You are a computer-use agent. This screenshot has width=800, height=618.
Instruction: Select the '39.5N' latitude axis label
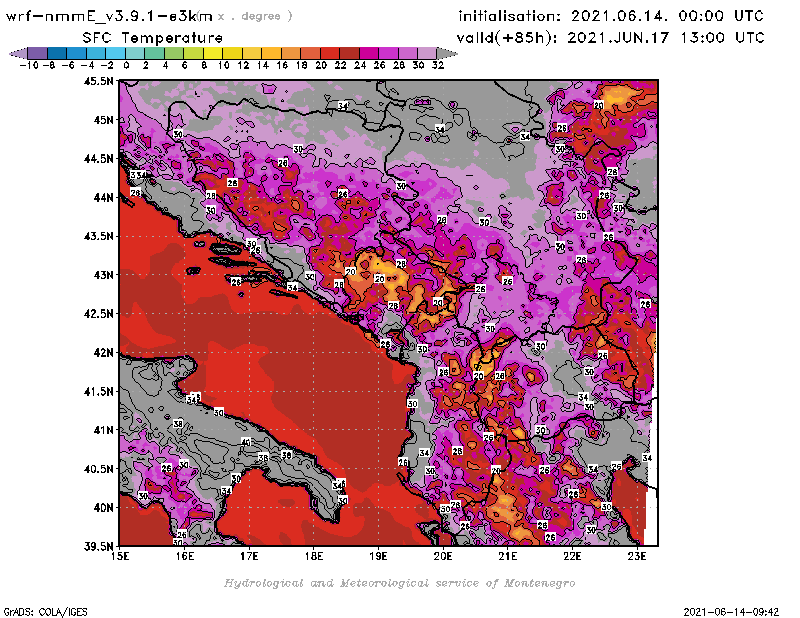tap(98, 547)
